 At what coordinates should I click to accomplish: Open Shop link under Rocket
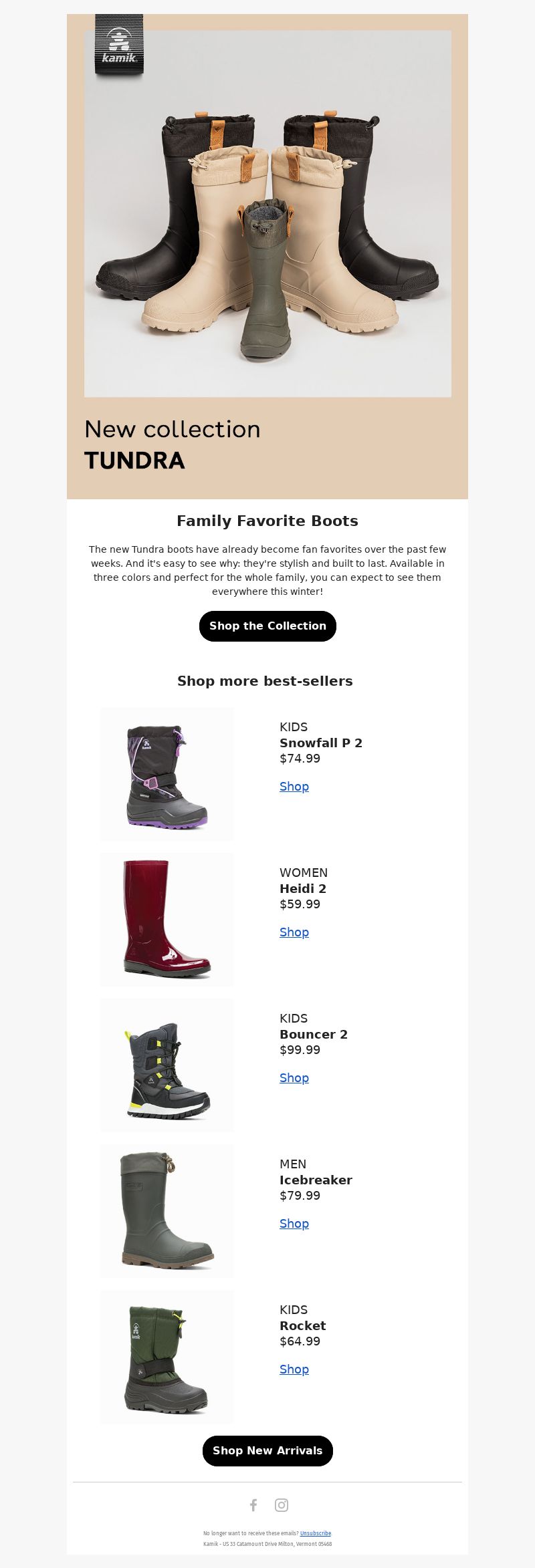pyautogui.click(x=294, y=1369)
